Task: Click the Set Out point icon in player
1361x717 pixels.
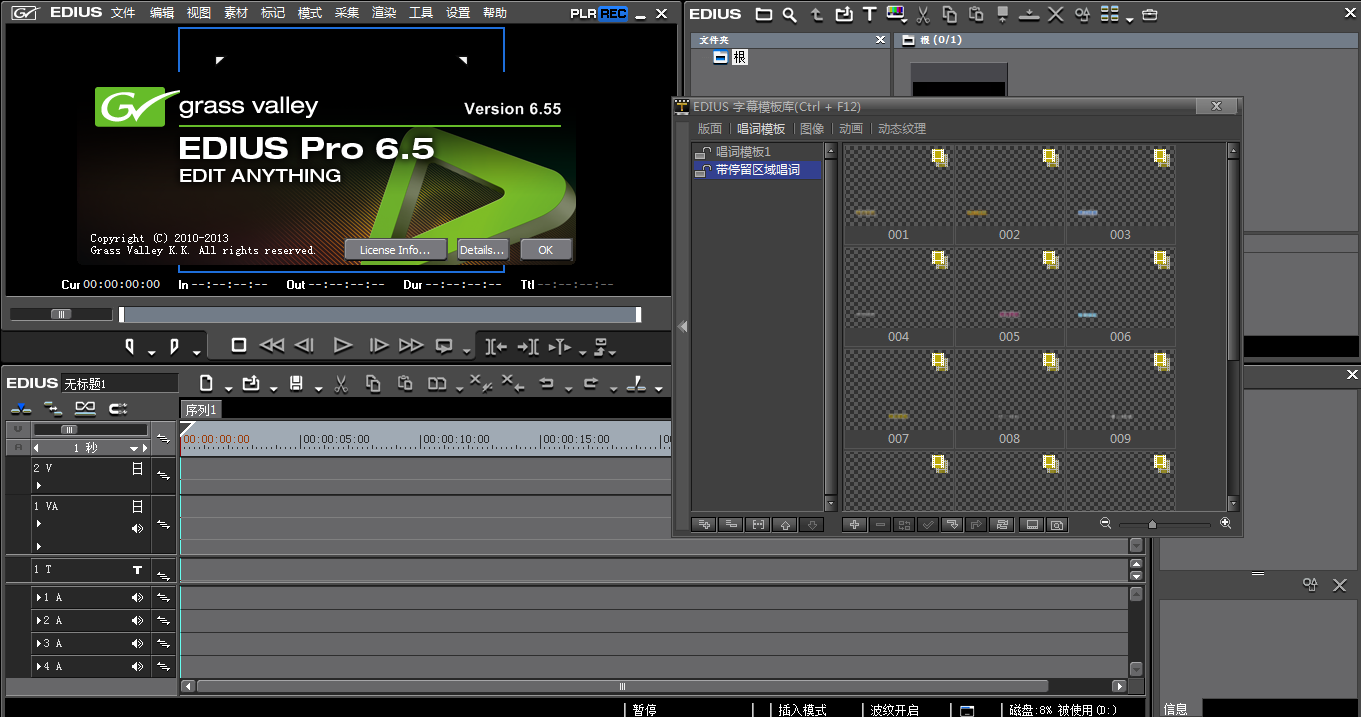Action: pyautogui.click(x=174, y=346)
